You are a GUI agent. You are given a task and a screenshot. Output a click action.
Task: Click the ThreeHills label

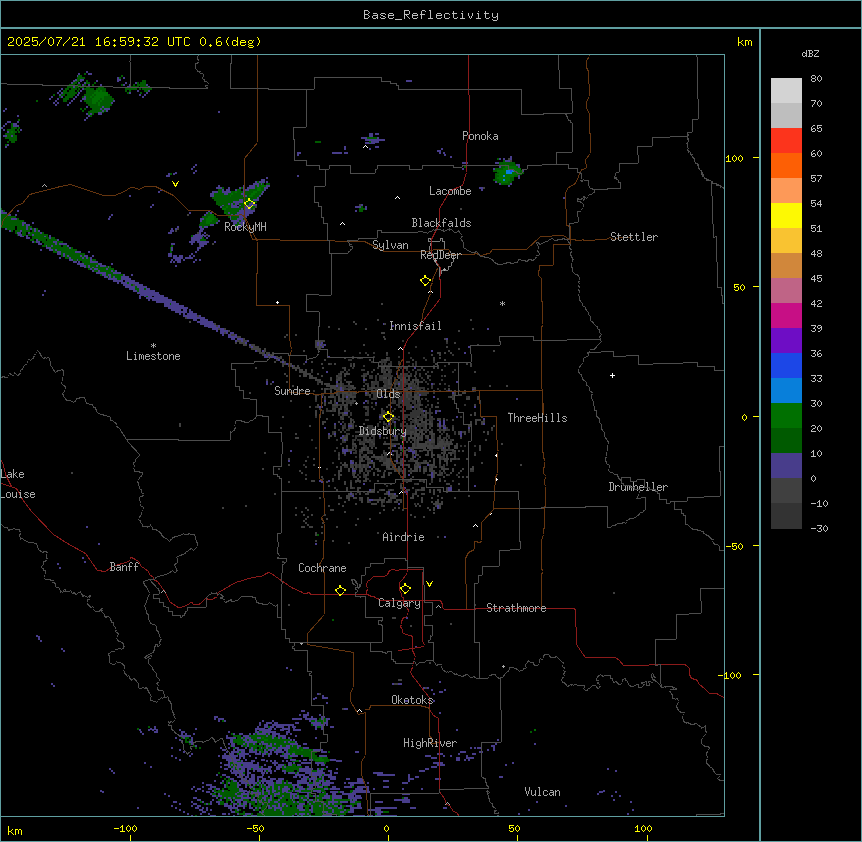[x=537, y=418]
